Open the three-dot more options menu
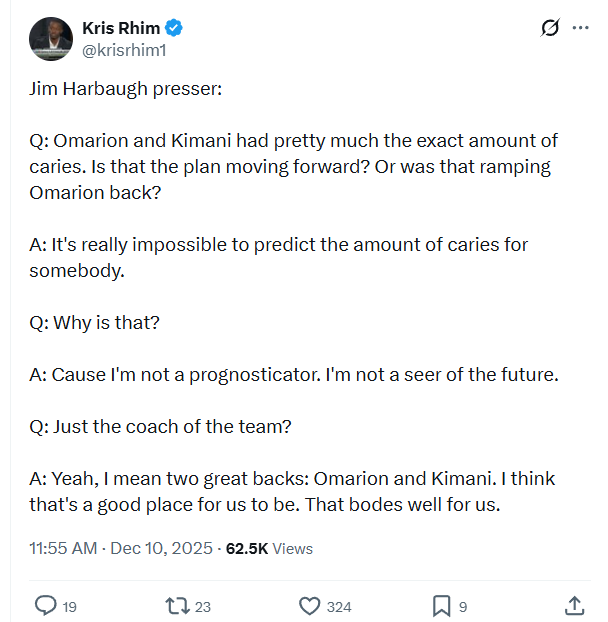This screenshot has height=622, width=608. pyautogui.click(x=580, y=28)
